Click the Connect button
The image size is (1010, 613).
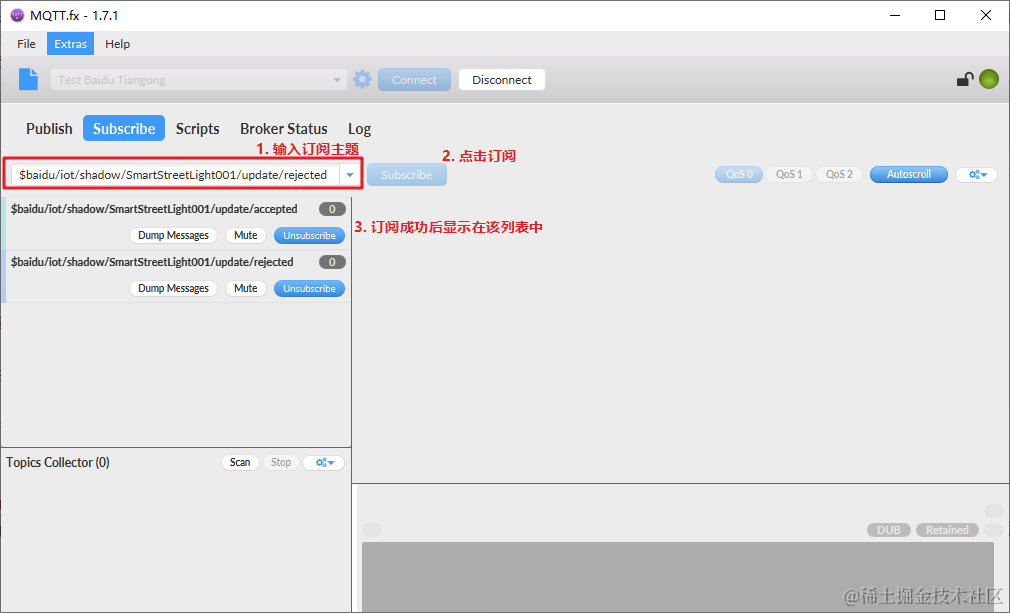[x=414, y=80]
